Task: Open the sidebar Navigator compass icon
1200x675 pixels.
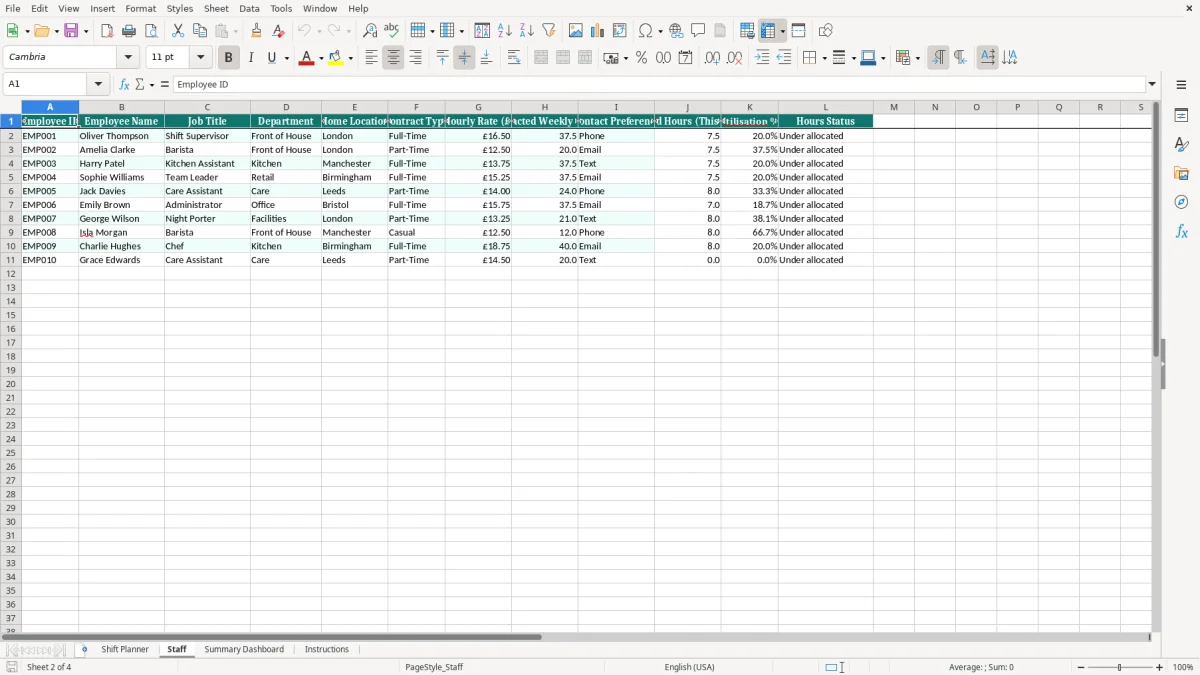Action: coord(1181,202)
